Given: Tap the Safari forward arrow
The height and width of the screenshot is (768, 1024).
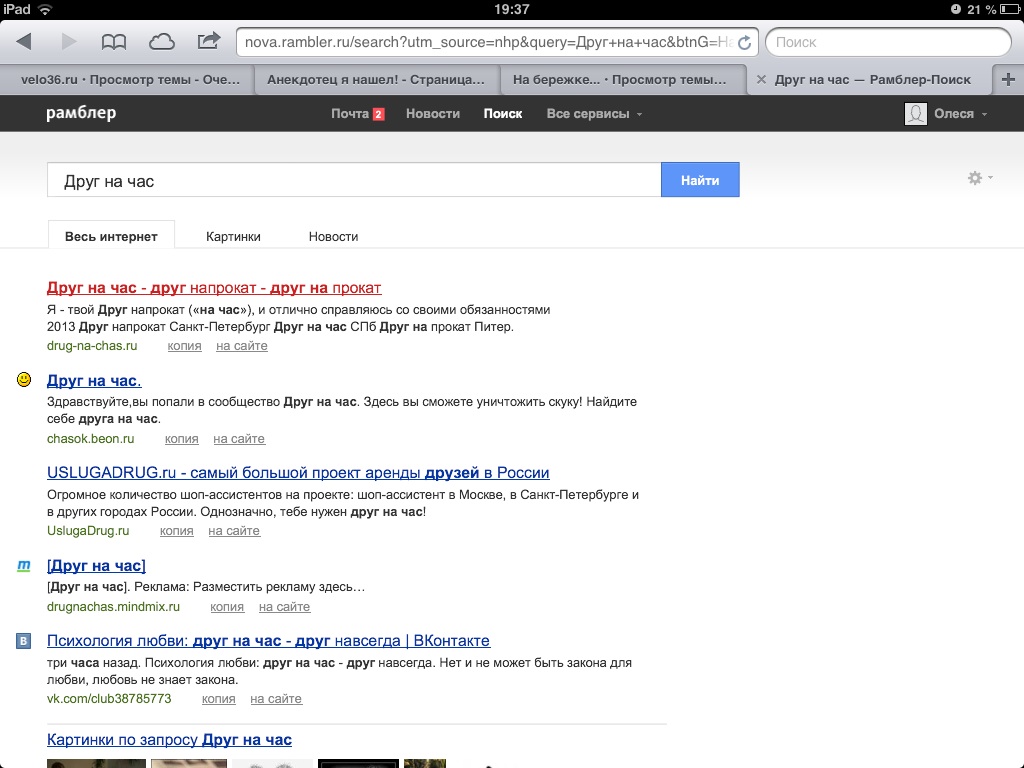Looking at the screenshot, I should (x=68, y=42).
